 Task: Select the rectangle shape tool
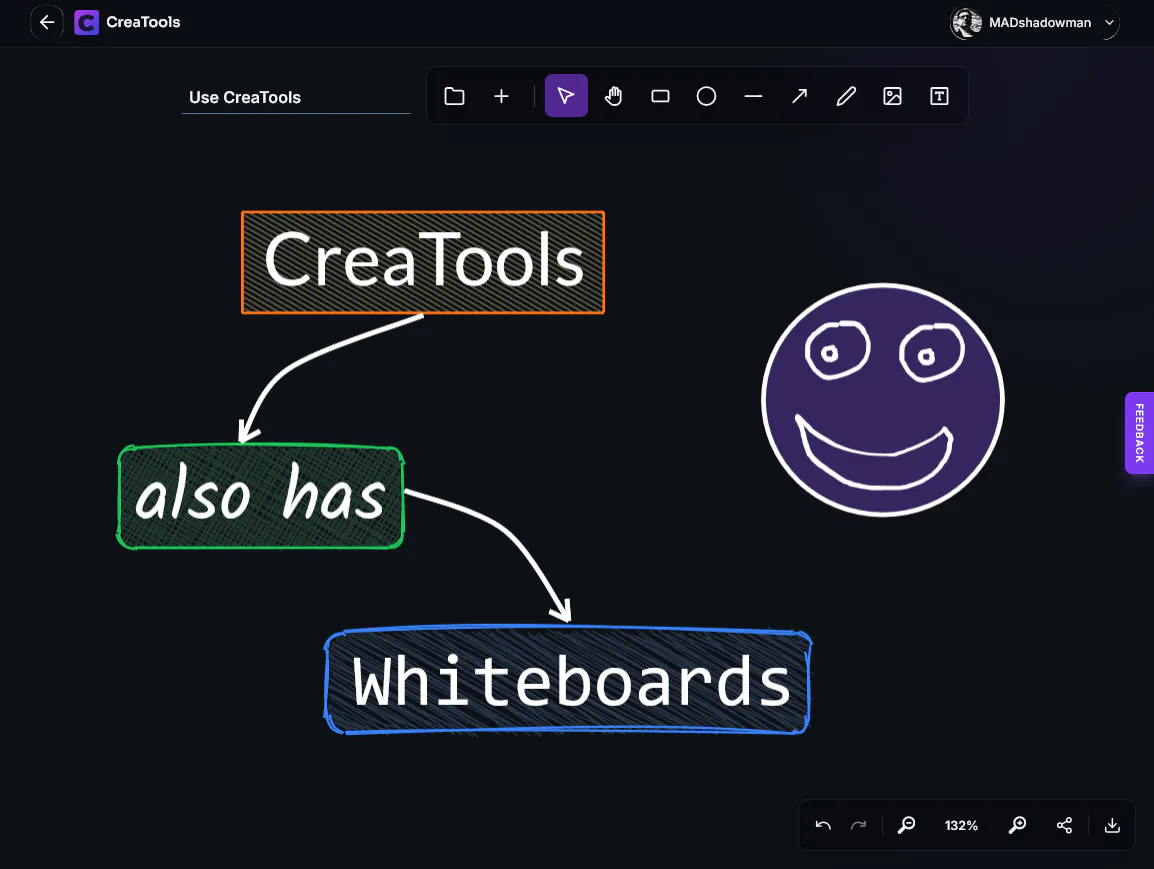pos(660,96)
